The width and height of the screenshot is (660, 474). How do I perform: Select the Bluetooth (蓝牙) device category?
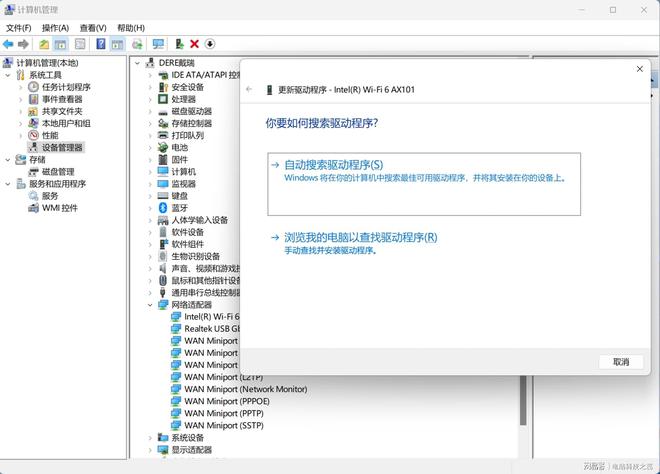point(179,208)
